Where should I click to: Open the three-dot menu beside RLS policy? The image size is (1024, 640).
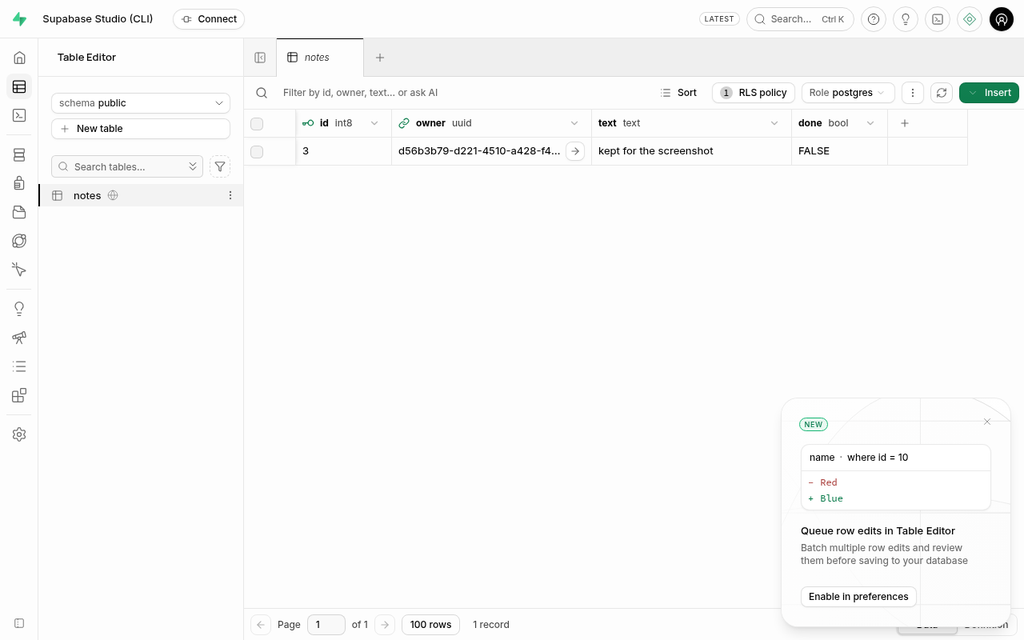(912, 93)
